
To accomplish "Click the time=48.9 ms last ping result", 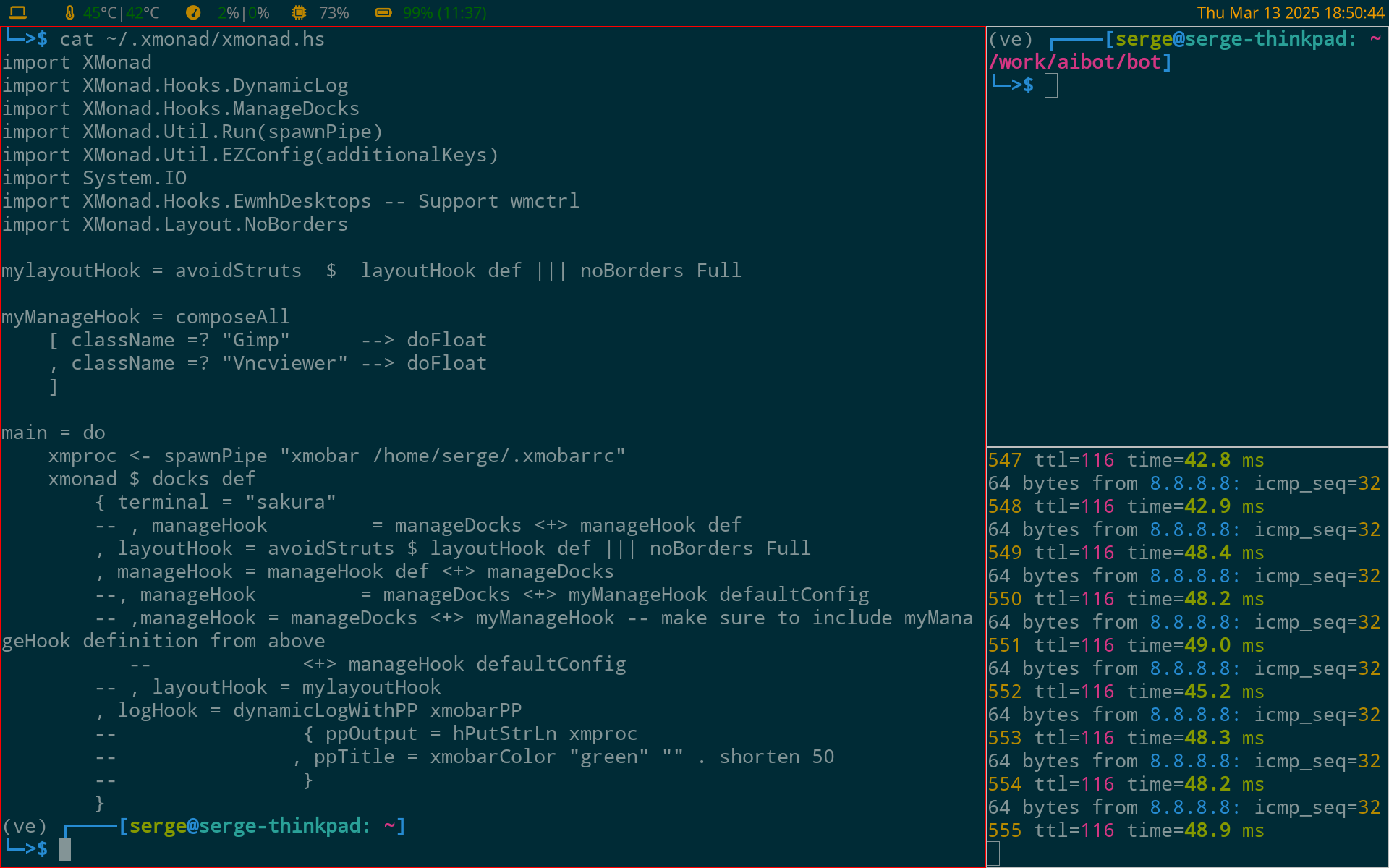I will [1194, 830].
